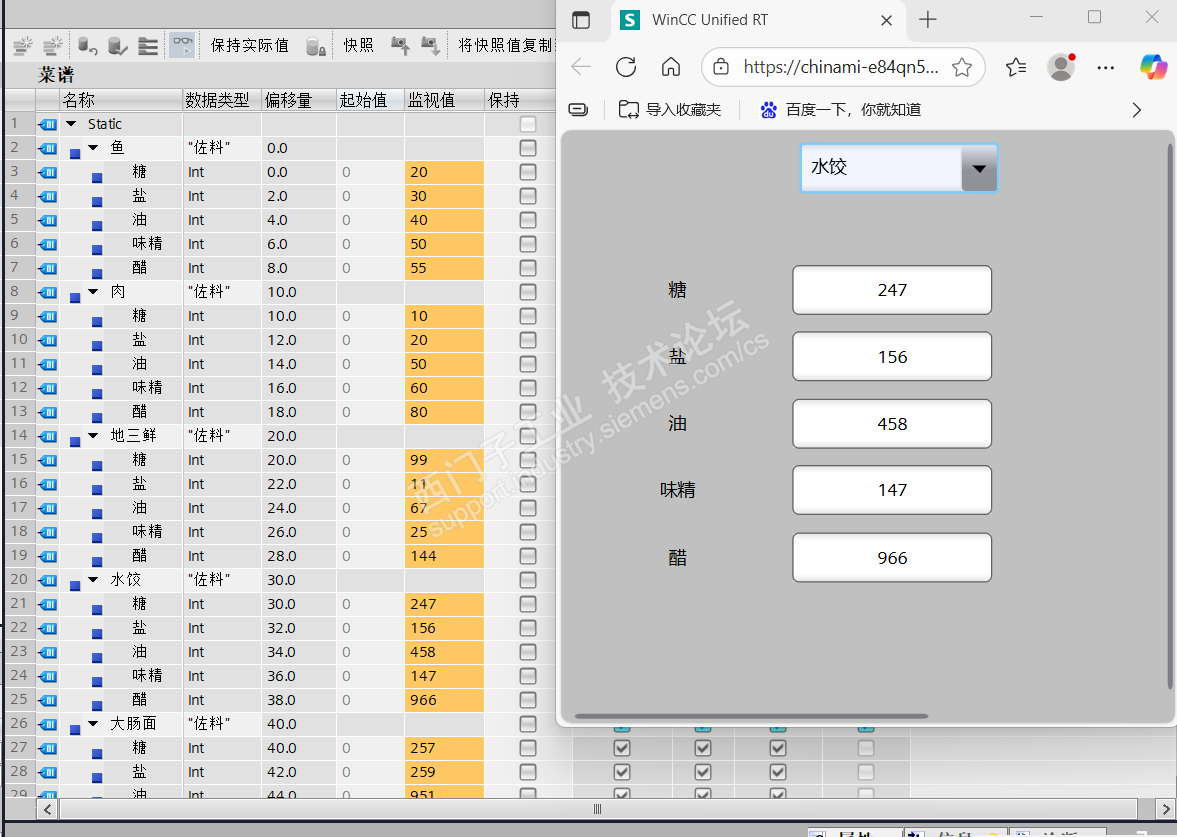Go back in the browser

coord(581,68)
